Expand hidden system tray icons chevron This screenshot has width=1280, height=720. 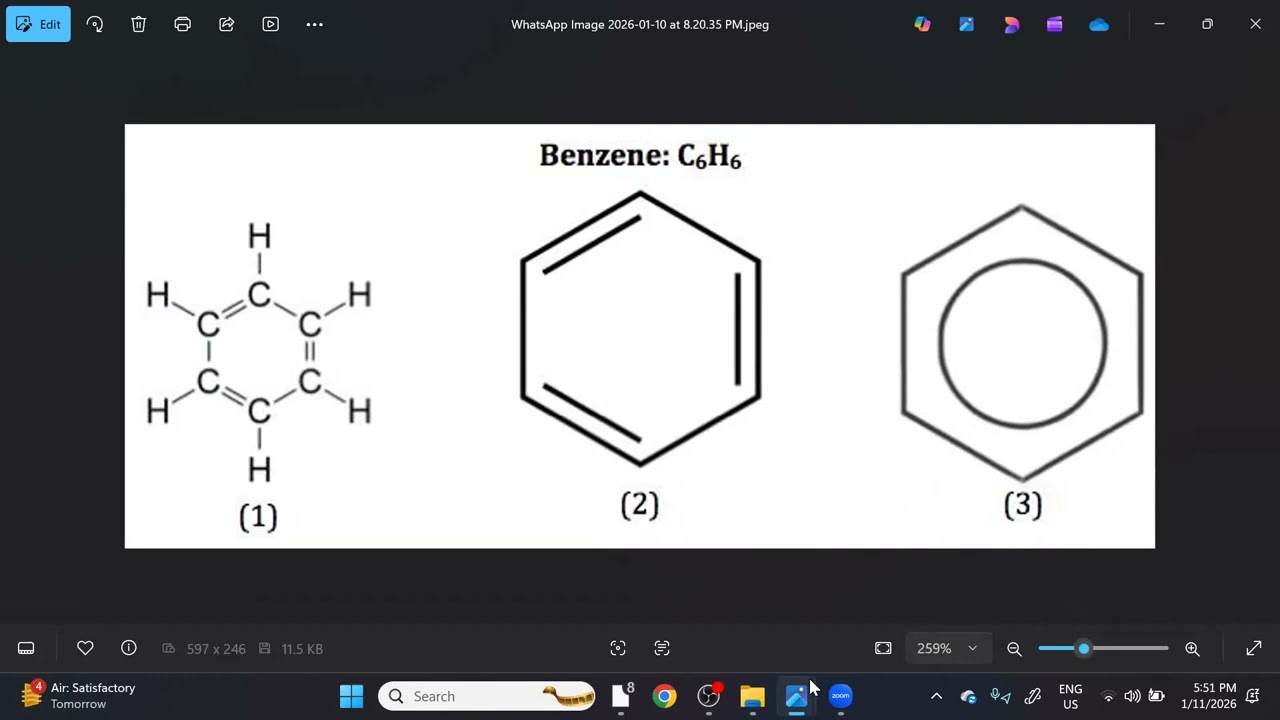point(936,696)
